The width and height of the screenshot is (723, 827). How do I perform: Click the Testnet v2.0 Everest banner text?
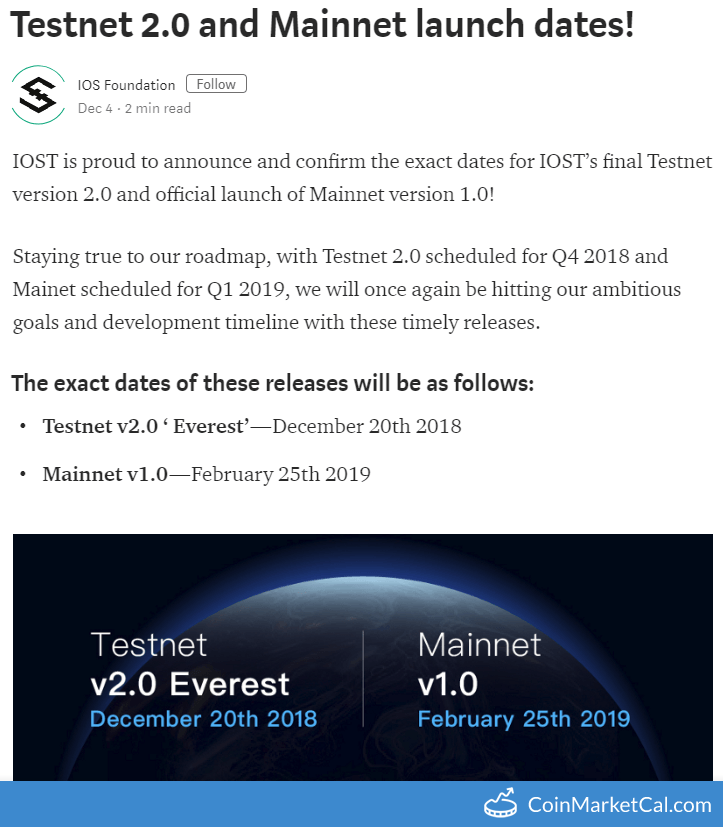tap(190, 664)
